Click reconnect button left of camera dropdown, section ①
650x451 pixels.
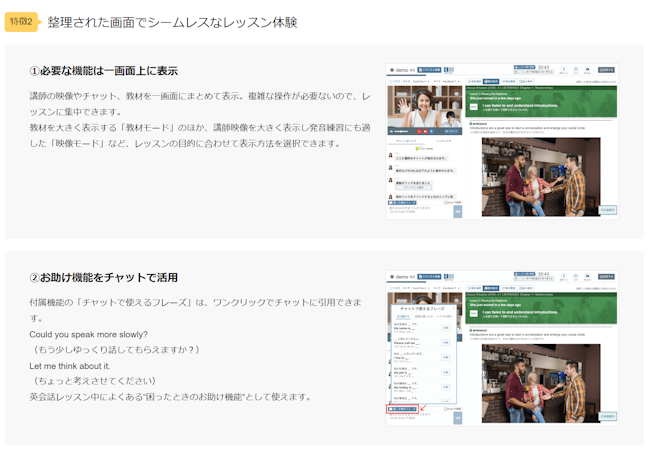click(x=395, y=81)
